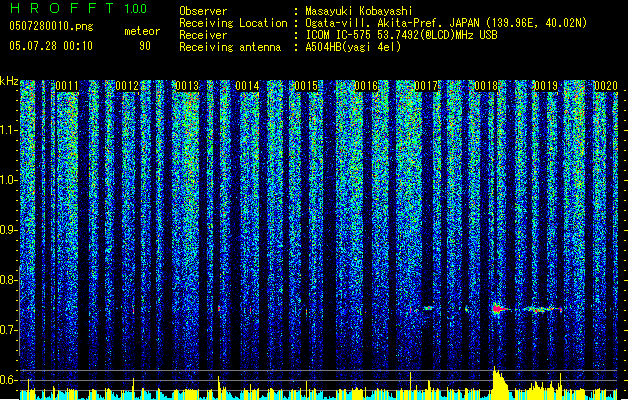Click the 0015 time marker
This screenshot has height=400, width=629.
(x=306, y=86)
